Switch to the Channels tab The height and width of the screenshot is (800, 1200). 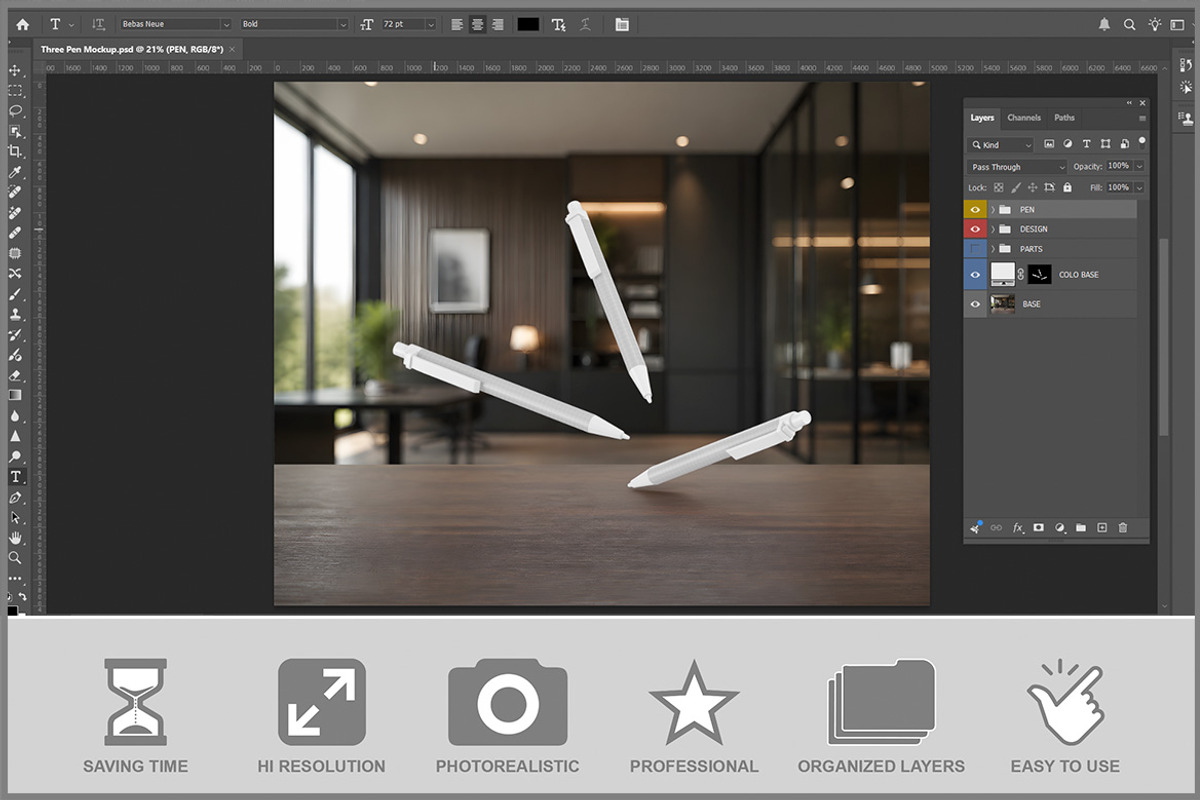click(1024, 118)
